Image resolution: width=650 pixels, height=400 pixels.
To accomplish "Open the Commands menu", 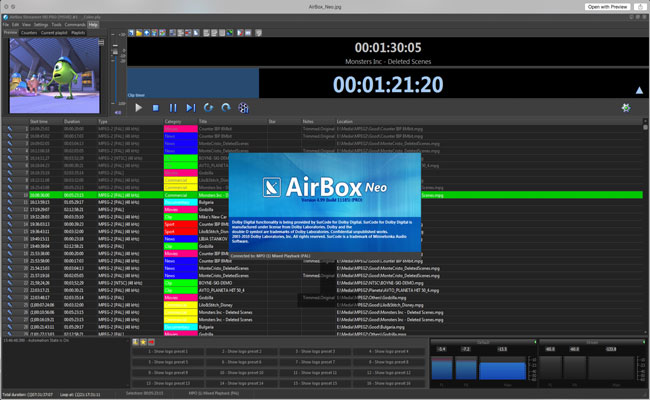I will pyautogui.click(x=75, y=25).
